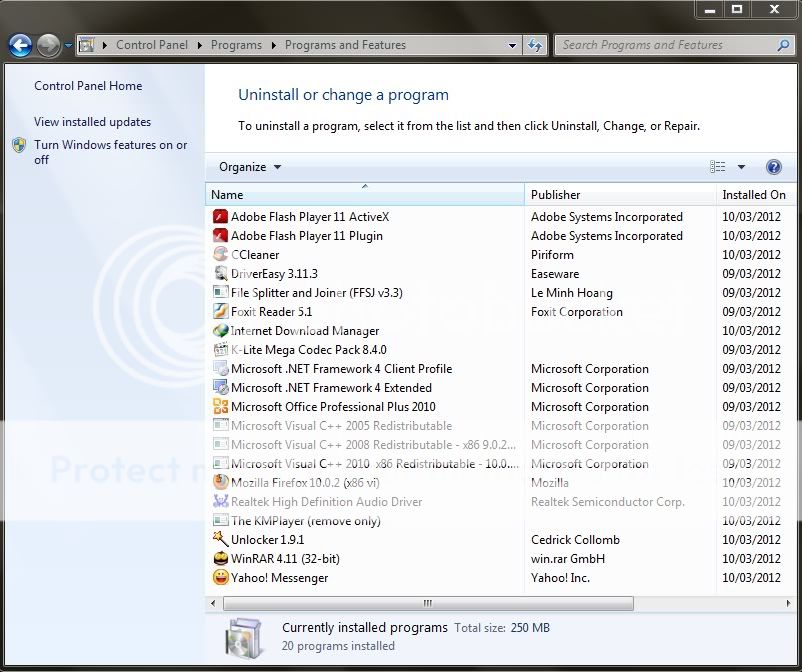The height and width of the screenshot is (672, 802).
Task: Click the CCleaner program icon
Action: pyautogui.click(x=220, y=254)
